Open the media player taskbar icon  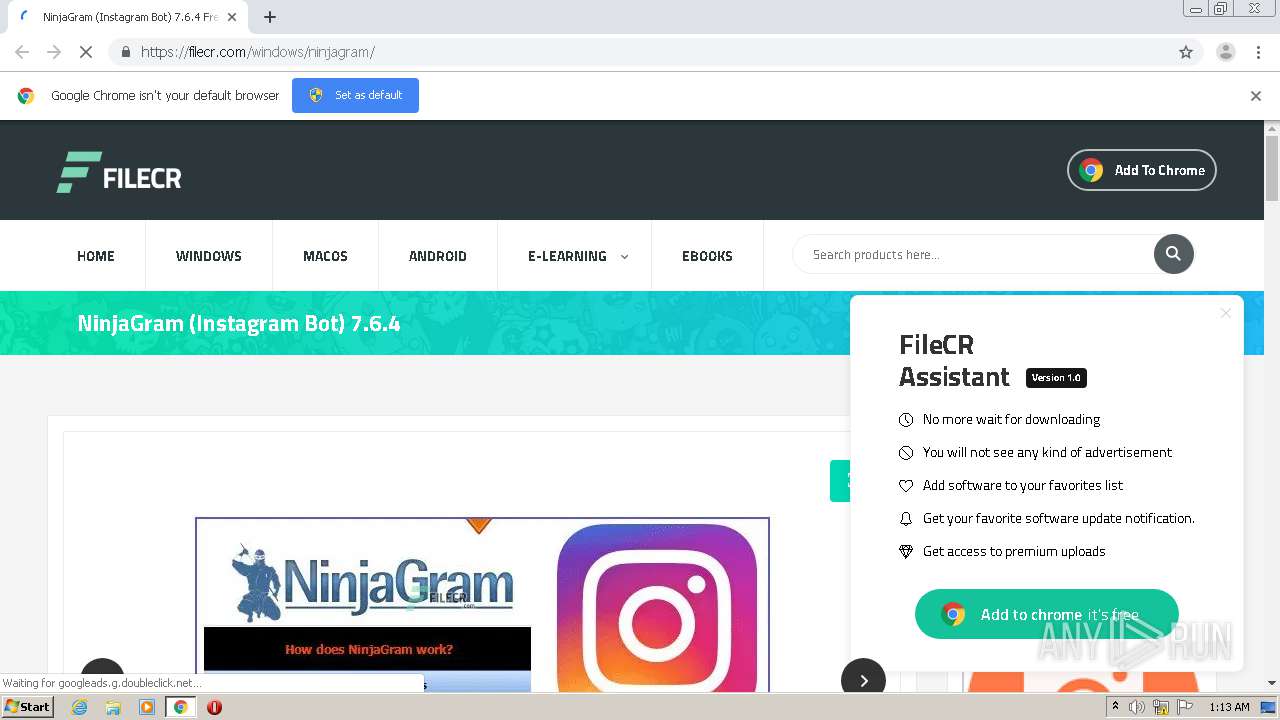tap(147, 707)
